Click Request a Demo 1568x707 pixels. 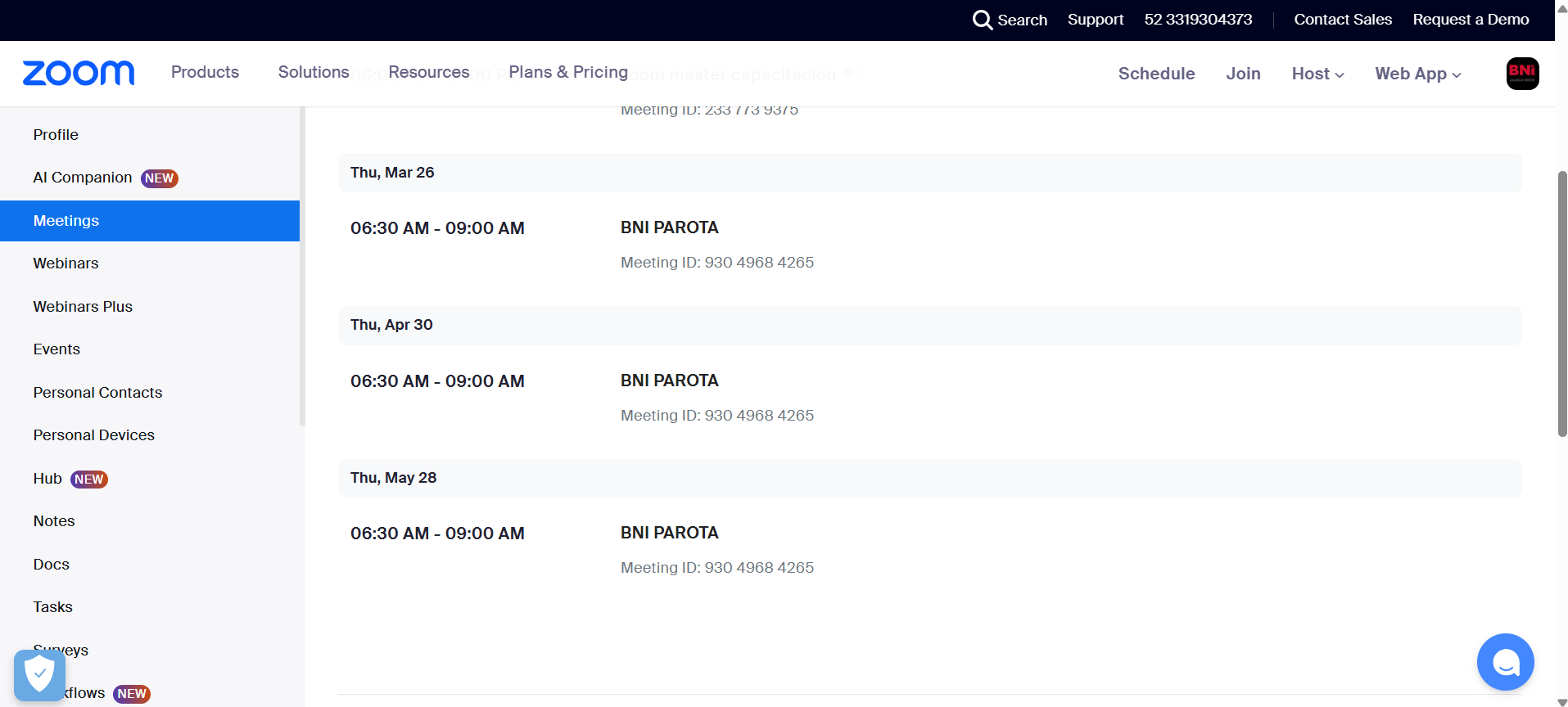pos(1471,20)
